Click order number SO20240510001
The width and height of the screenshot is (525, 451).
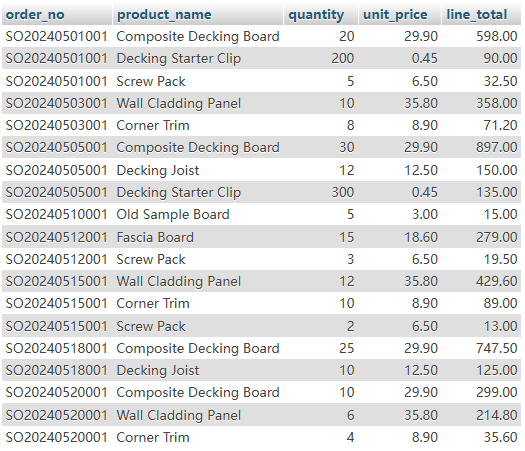[56, 214]
